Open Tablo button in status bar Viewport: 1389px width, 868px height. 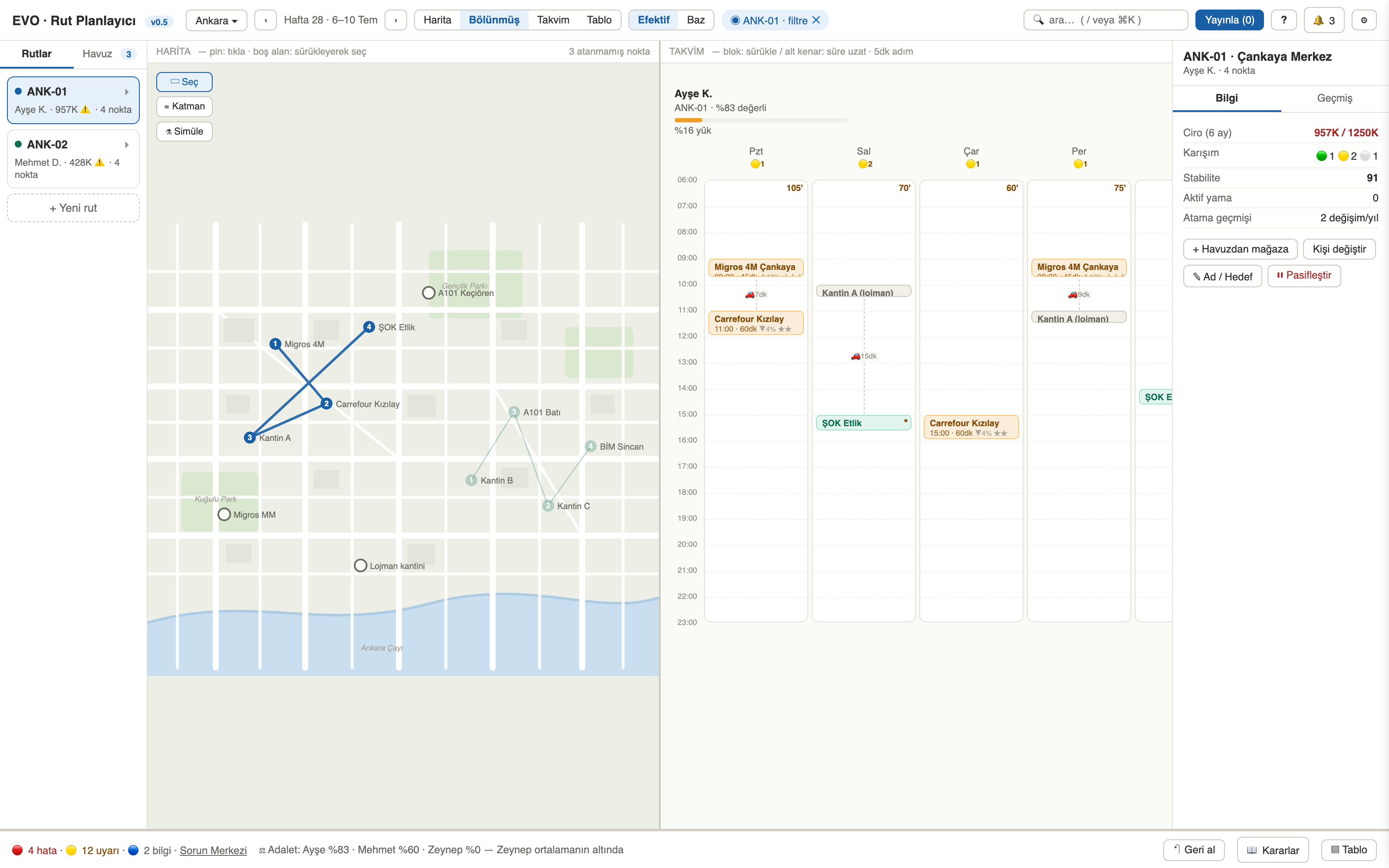1348,850
